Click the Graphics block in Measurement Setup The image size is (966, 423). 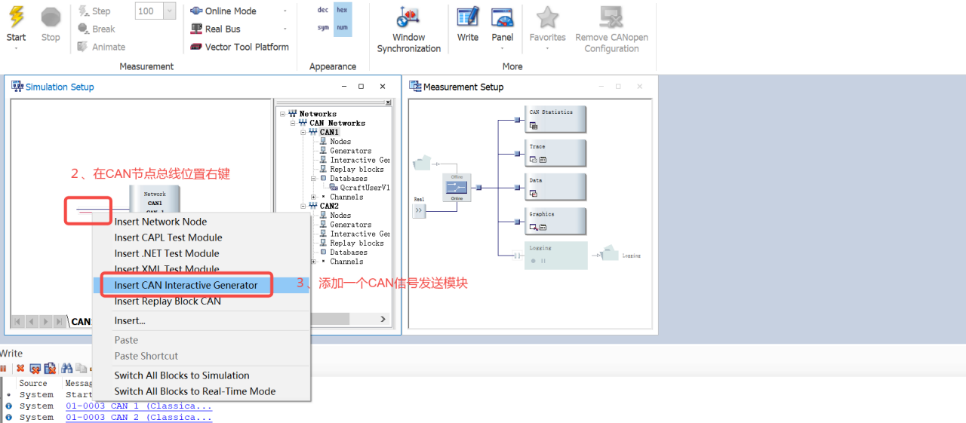(x=556, y=220)
